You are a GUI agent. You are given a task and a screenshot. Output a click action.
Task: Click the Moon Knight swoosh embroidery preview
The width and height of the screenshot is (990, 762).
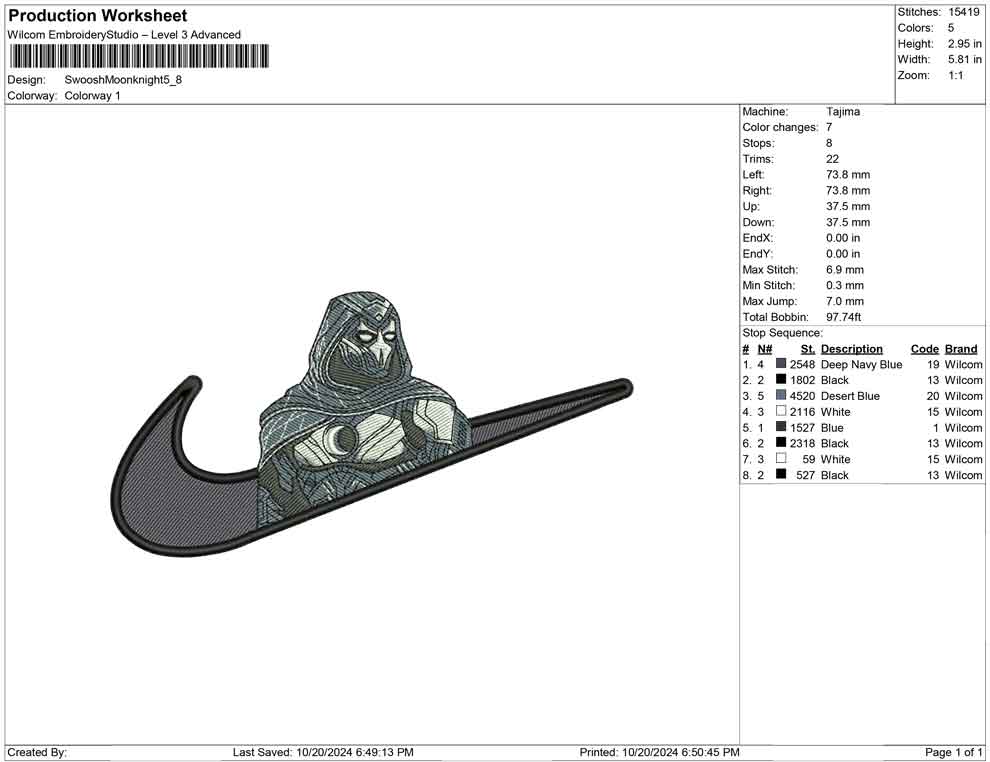point(371,424)
